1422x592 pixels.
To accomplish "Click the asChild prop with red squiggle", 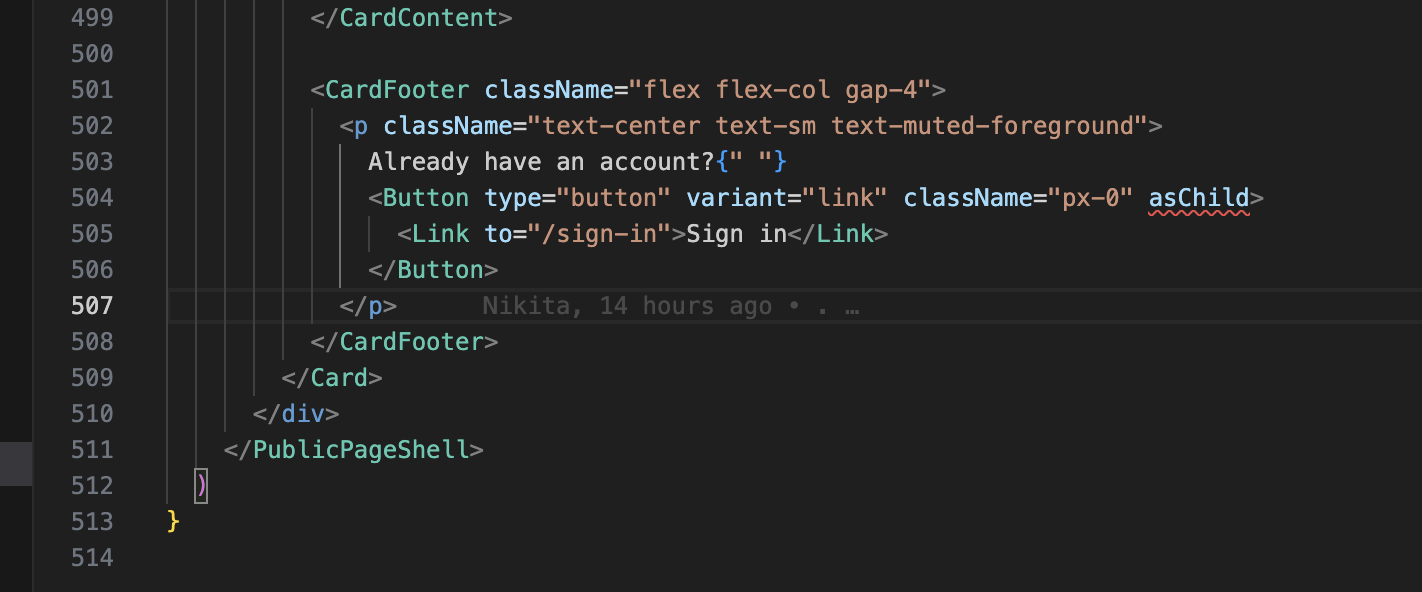I will pyautogui.click(x=1199, y=198).
